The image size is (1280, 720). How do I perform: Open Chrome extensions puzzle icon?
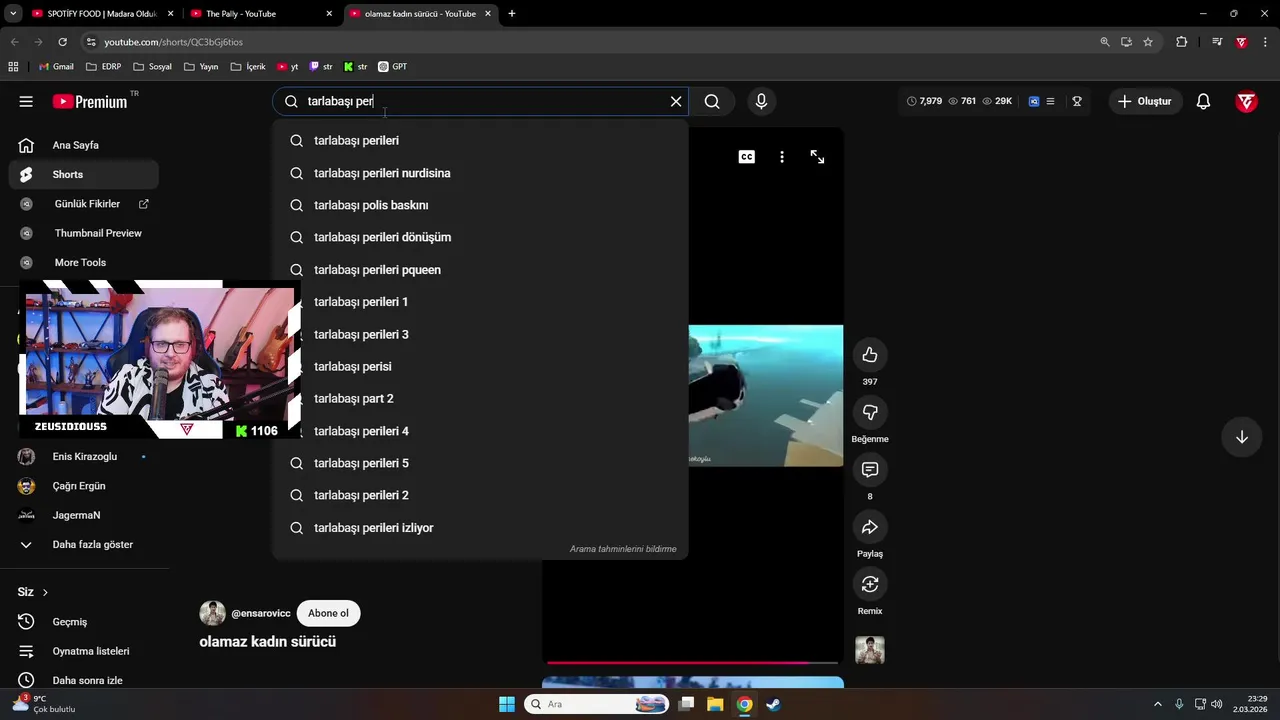click(x=1182, y=42)
